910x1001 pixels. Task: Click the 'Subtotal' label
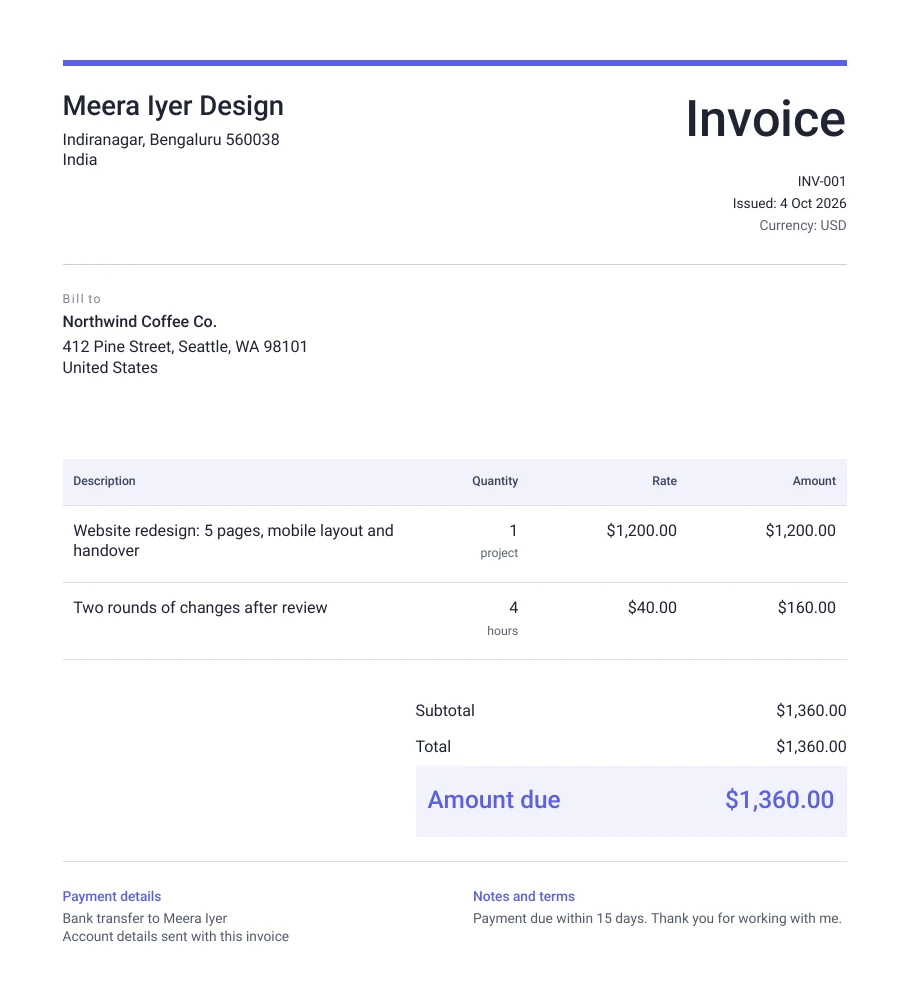point(445,711)
